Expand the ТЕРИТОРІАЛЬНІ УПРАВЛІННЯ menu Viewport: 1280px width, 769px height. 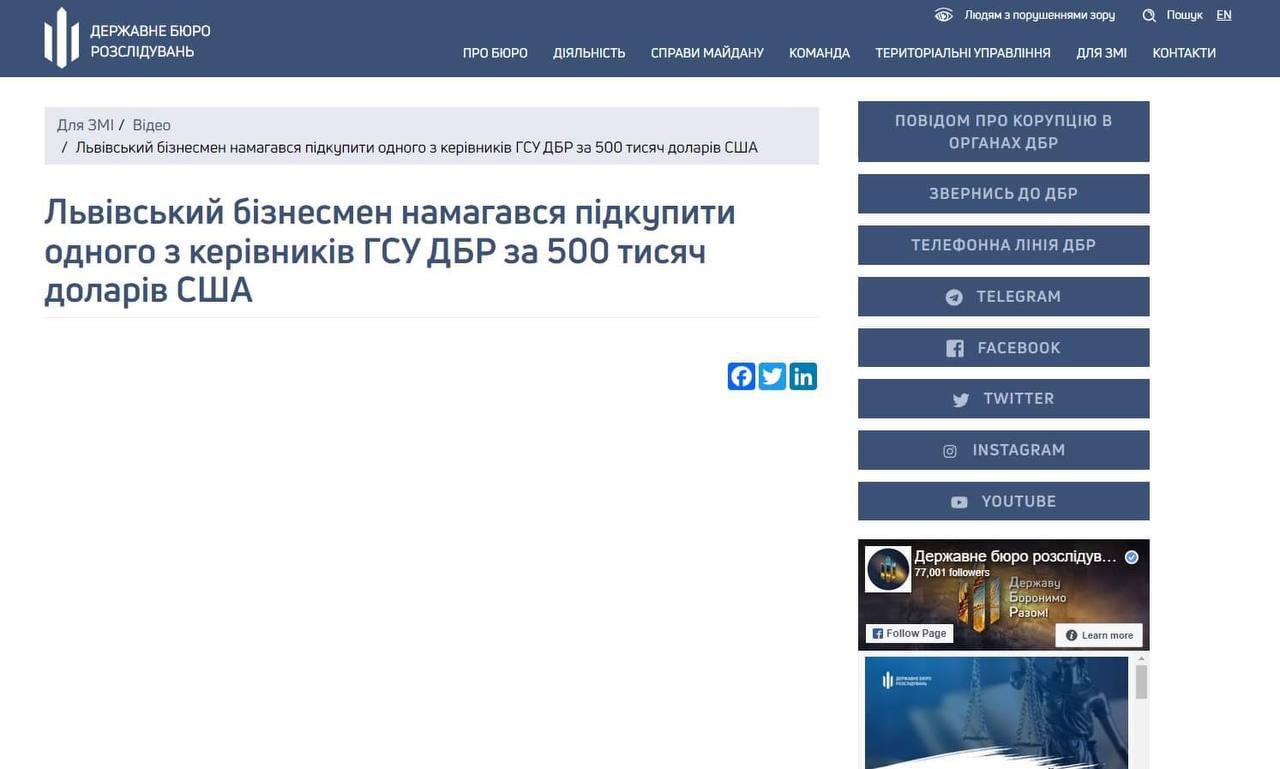[962, 53]
